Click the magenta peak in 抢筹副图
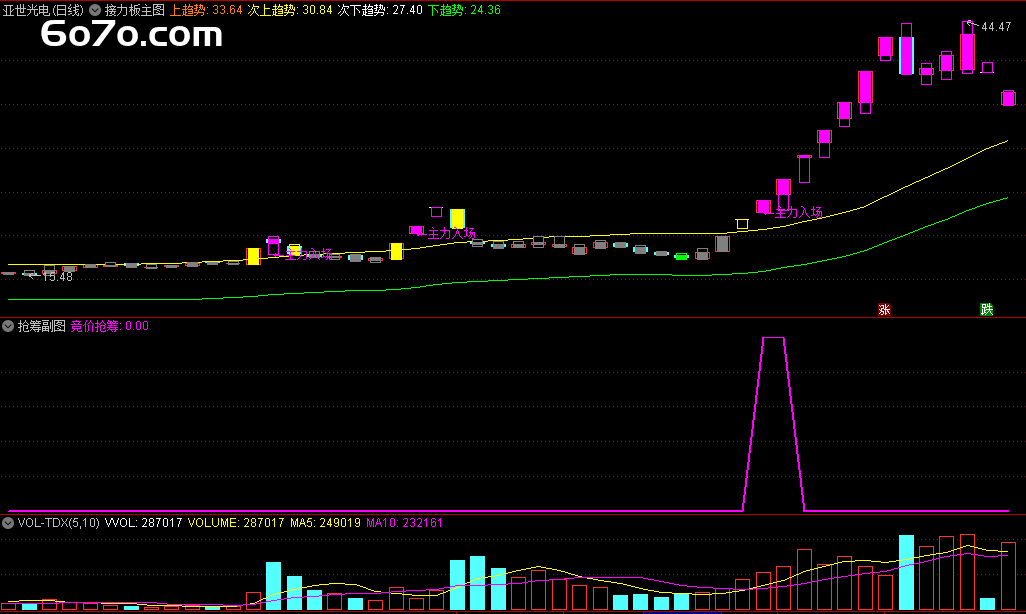Screen dimensions: 1026x614 point(773,340)
